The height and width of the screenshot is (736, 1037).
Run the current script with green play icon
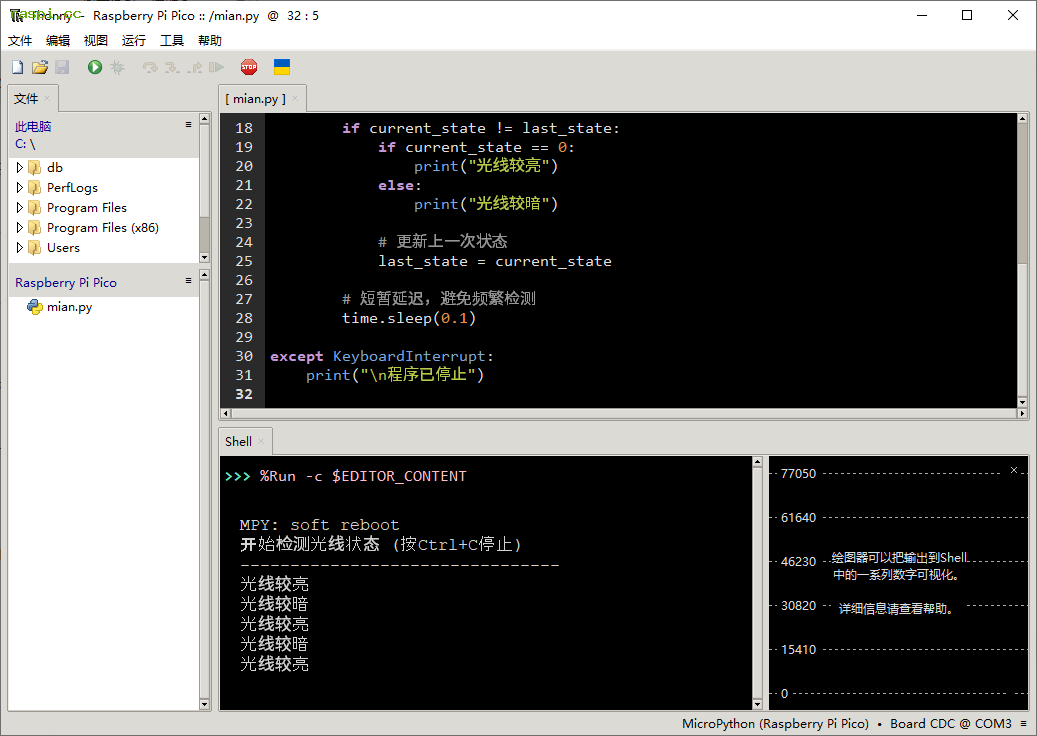95,67
